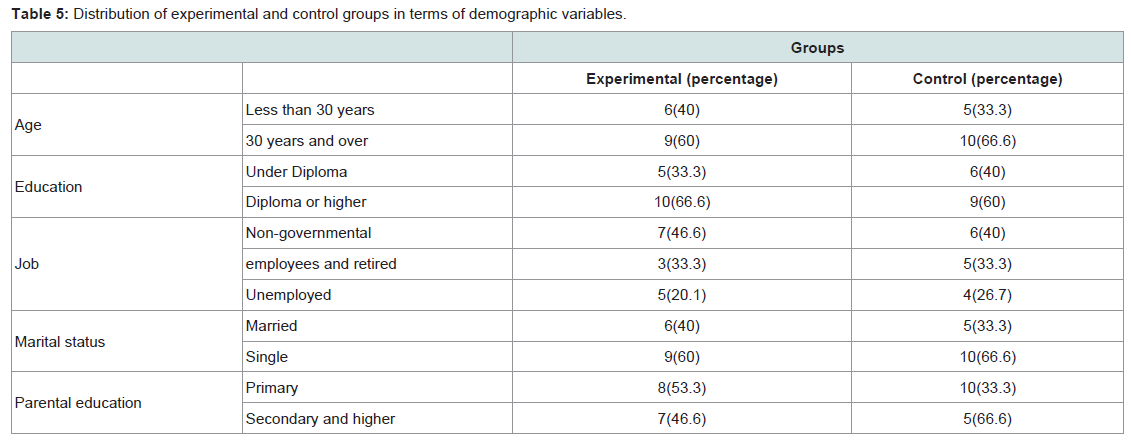Select the 7(46.6) Non-governmental experimental value
The height and width of the screenshot is (448, 1131).
pyautogui.click(x=682, y=233)
